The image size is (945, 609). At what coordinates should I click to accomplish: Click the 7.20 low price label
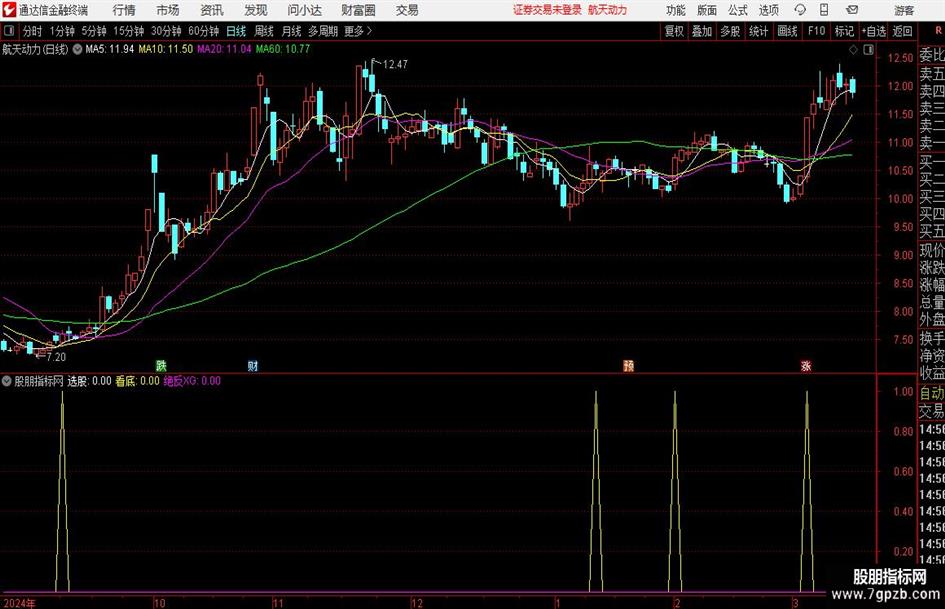[x=56, y=357]
